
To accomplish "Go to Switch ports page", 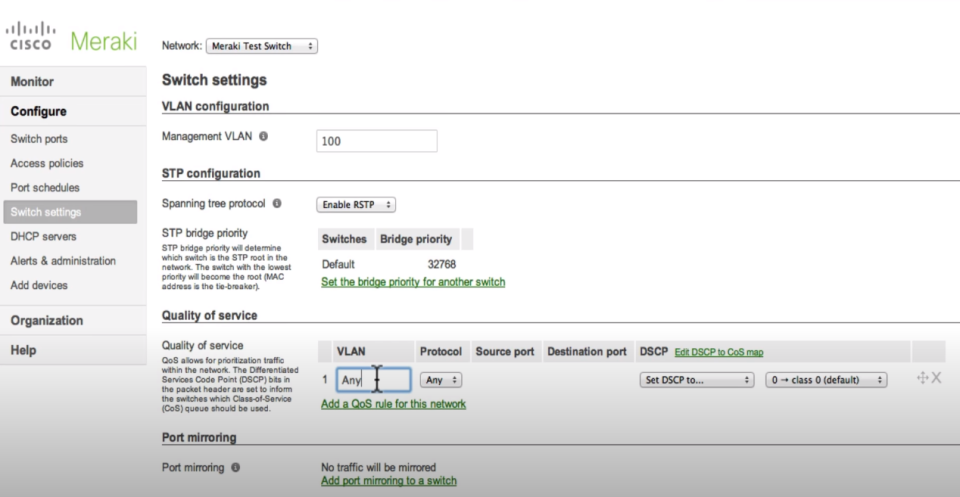I will coord(39,139).
